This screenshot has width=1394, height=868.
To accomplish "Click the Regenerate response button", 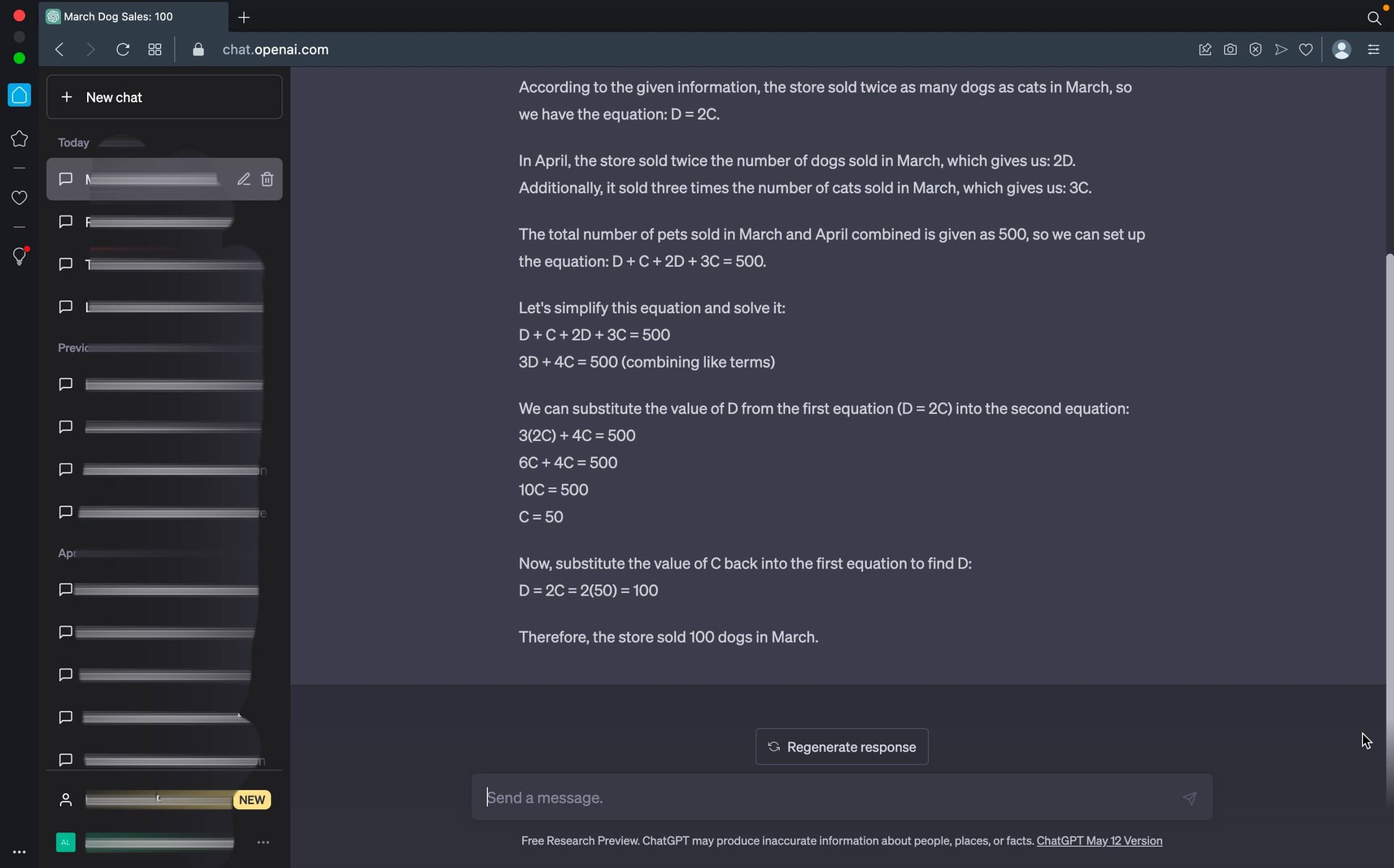I will (842, 746).
